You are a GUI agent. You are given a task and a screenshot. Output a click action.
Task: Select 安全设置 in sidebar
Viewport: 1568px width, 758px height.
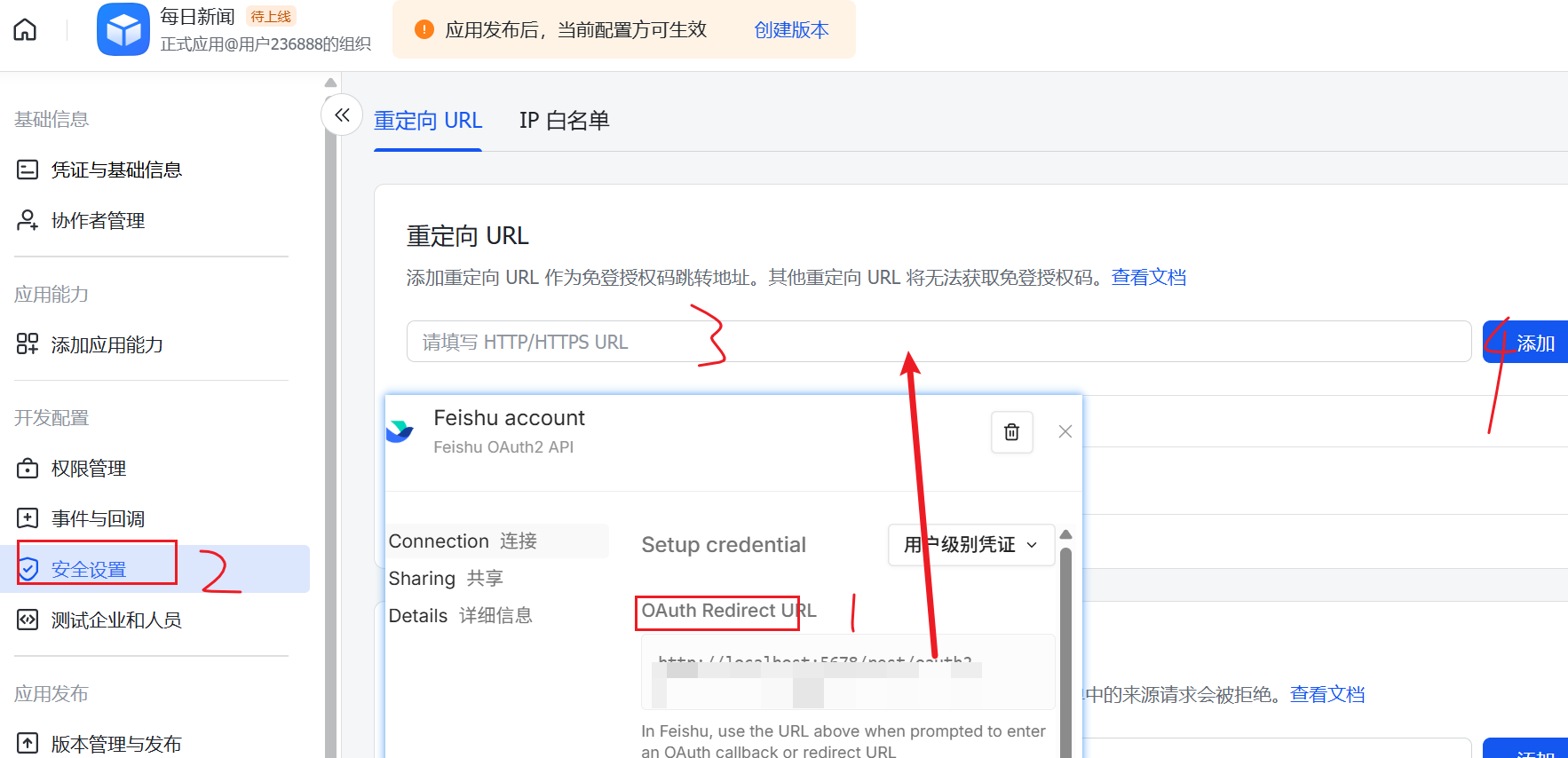pos(154,569)
